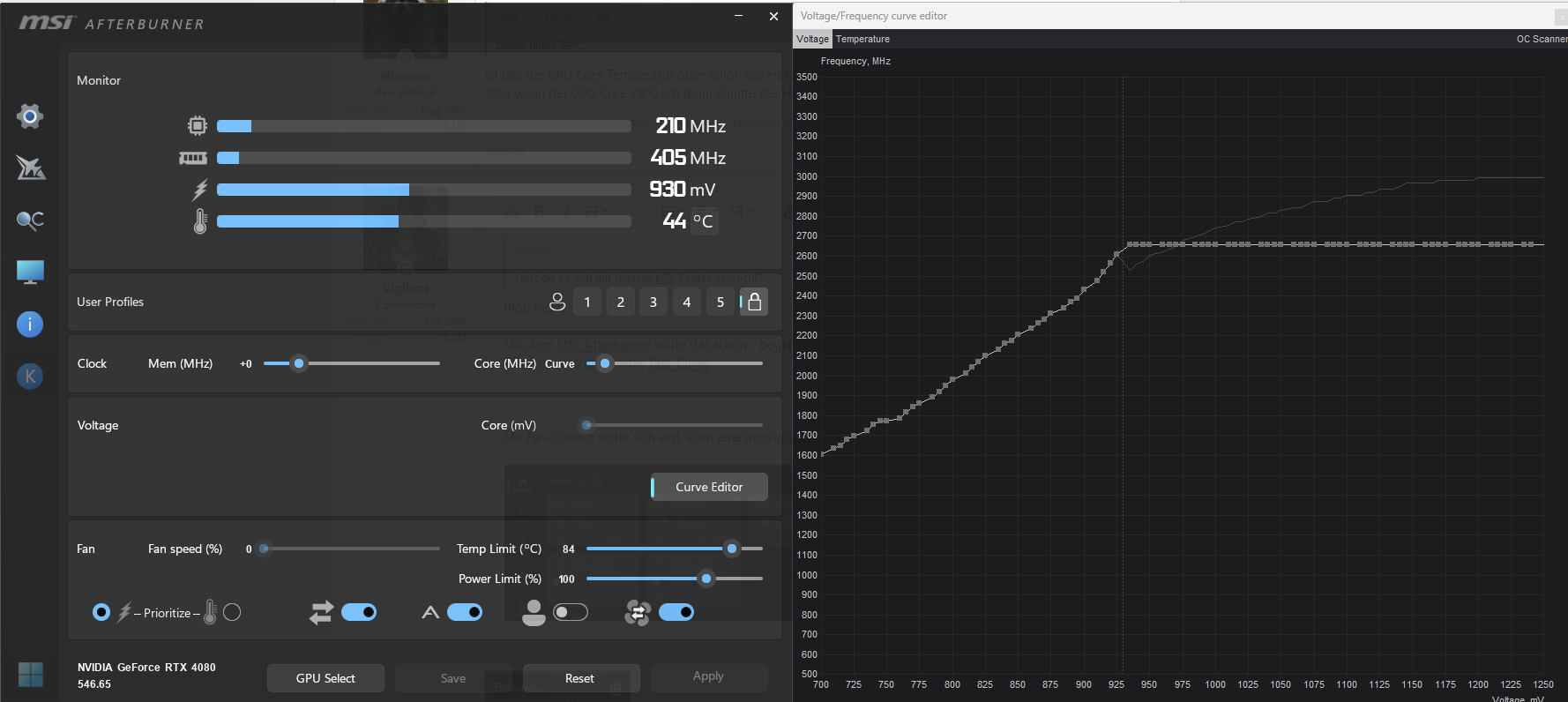Select user profile 5

[x=721, y=302]
